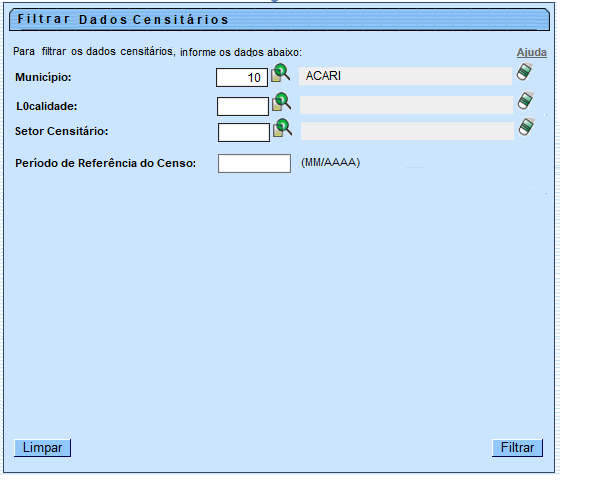
Task: Click the empty Localidade description box
Action: [405, 105]
